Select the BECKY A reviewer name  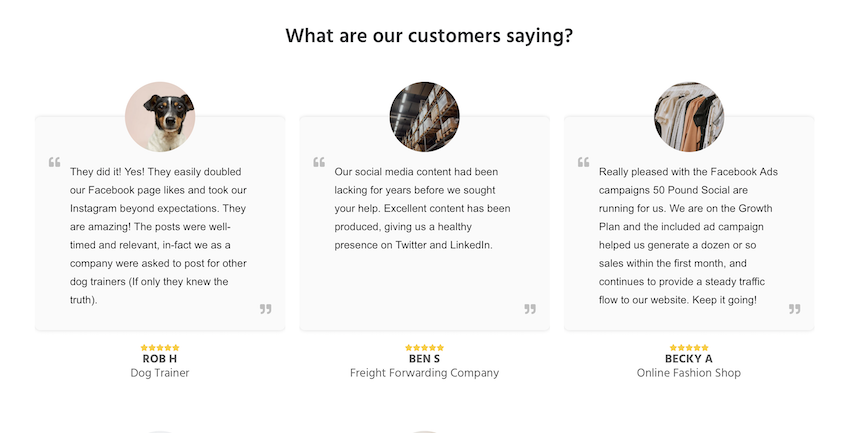(689, 359)
